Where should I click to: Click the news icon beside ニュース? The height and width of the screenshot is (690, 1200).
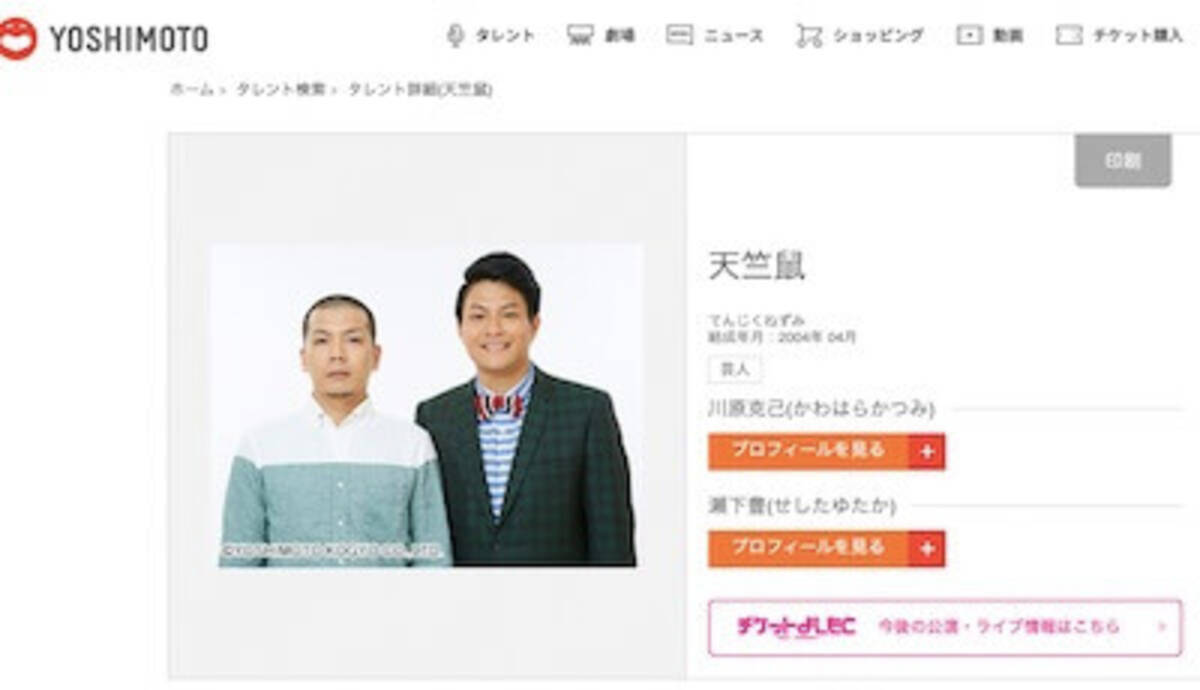point(679,36)
